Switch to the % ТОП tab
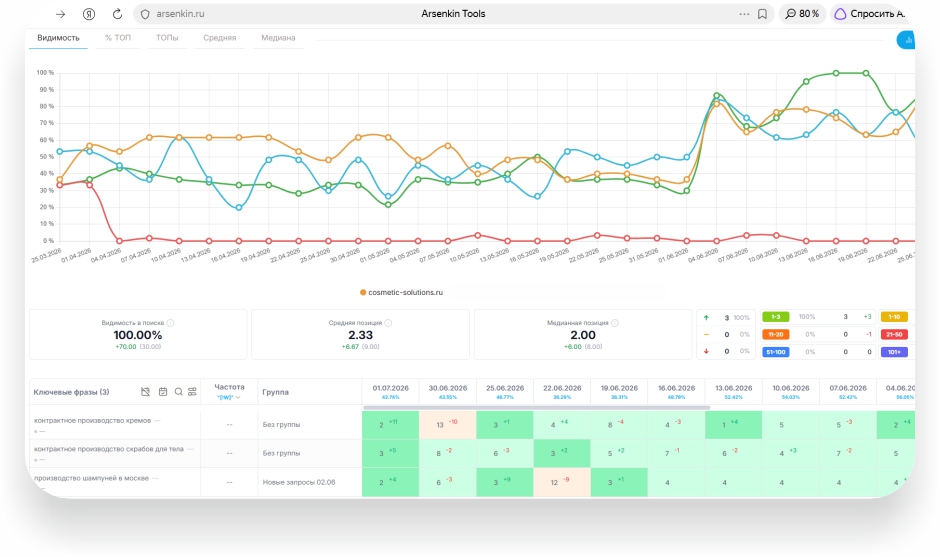Viewport: 940px width, 557px height. (x=118, y=38)
